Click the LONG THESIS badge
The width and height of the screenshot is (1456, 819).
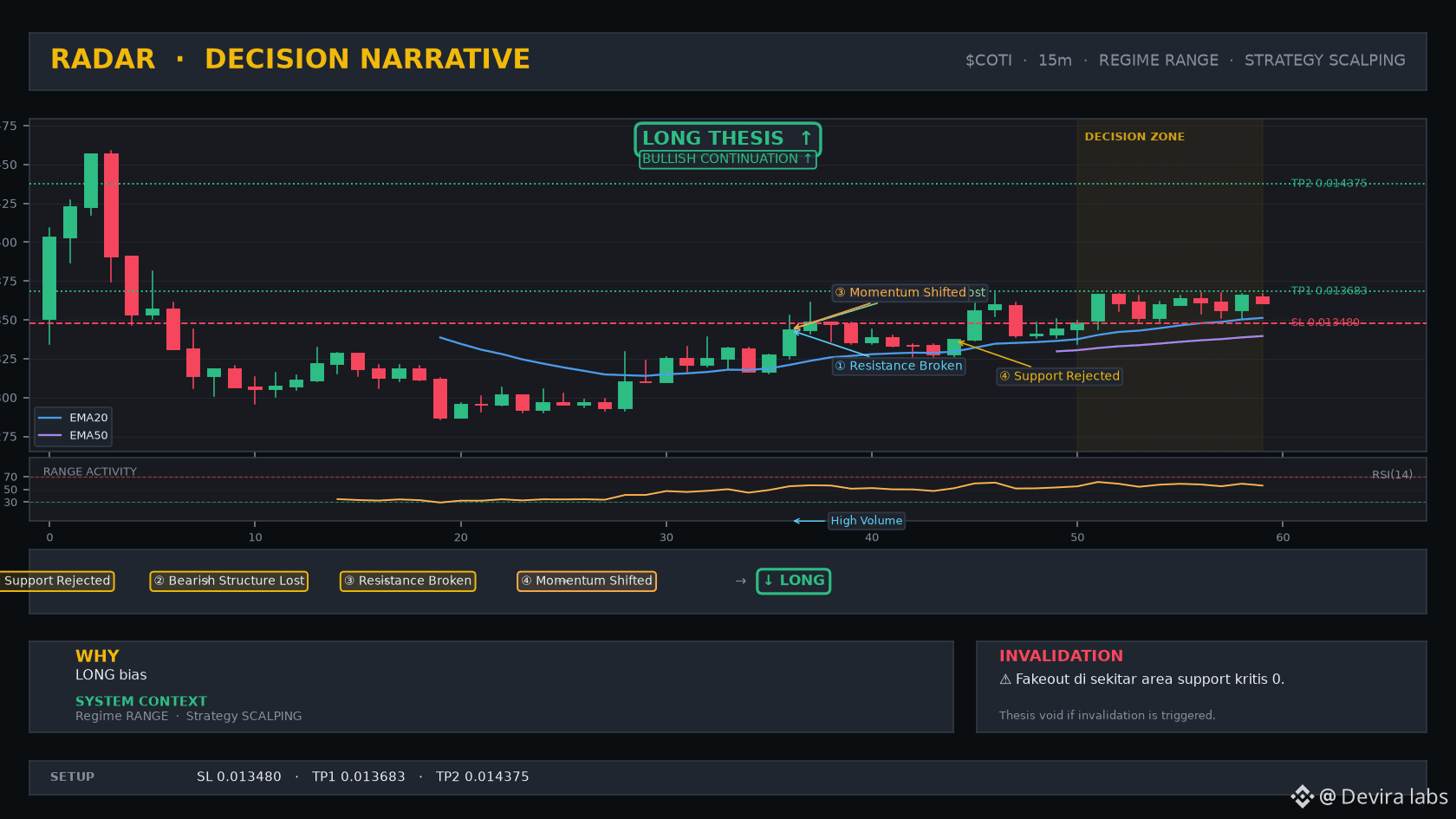(727, 139)
